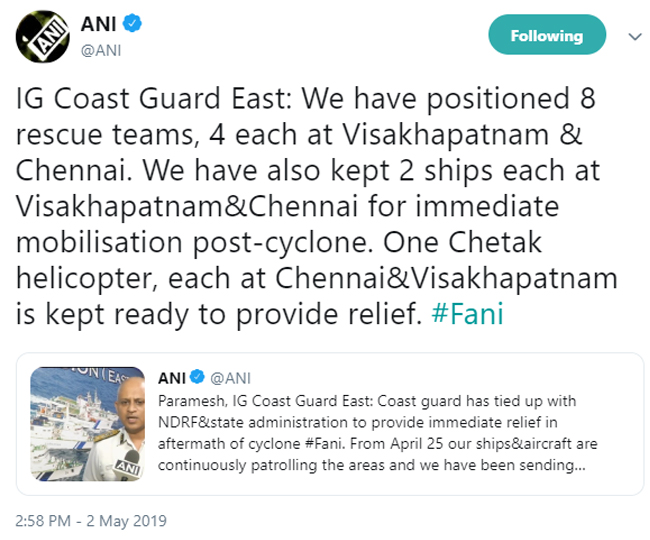The height and width of the screenshot is (540, 650).
Task: Click the @ANI handle in the quoted tweet
Action: 230,378
